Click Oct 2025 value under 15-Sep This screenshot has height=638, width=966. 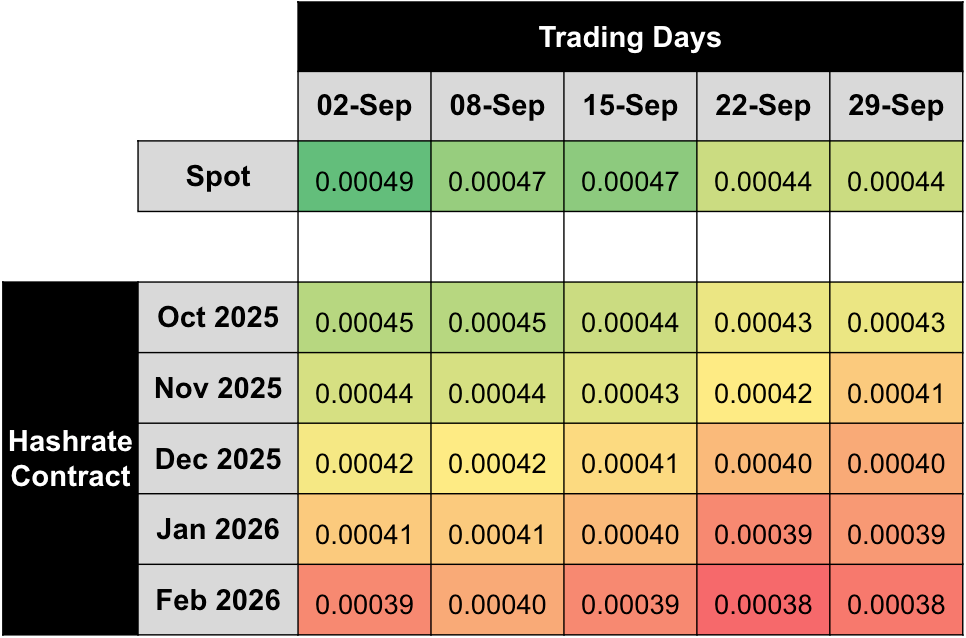(x=630, y=323)
